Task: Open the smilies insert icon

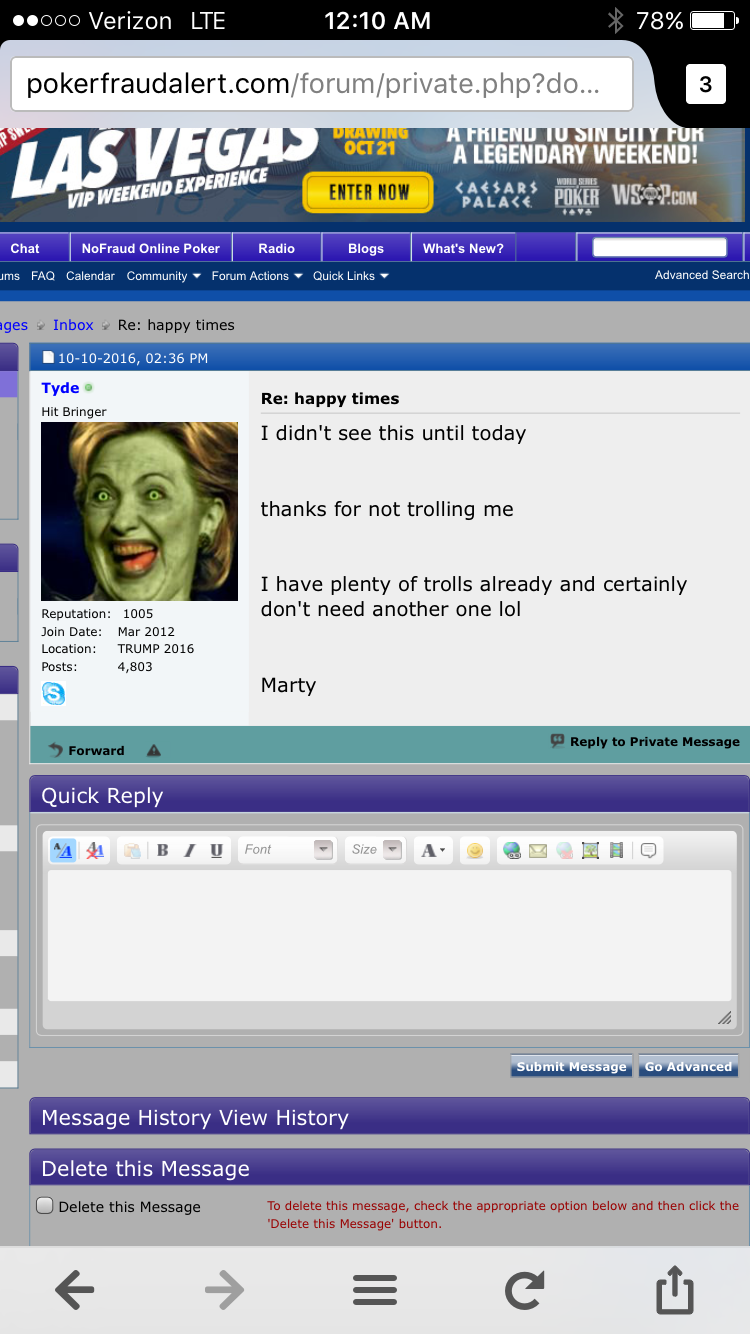Action: [x=475, y=850]
